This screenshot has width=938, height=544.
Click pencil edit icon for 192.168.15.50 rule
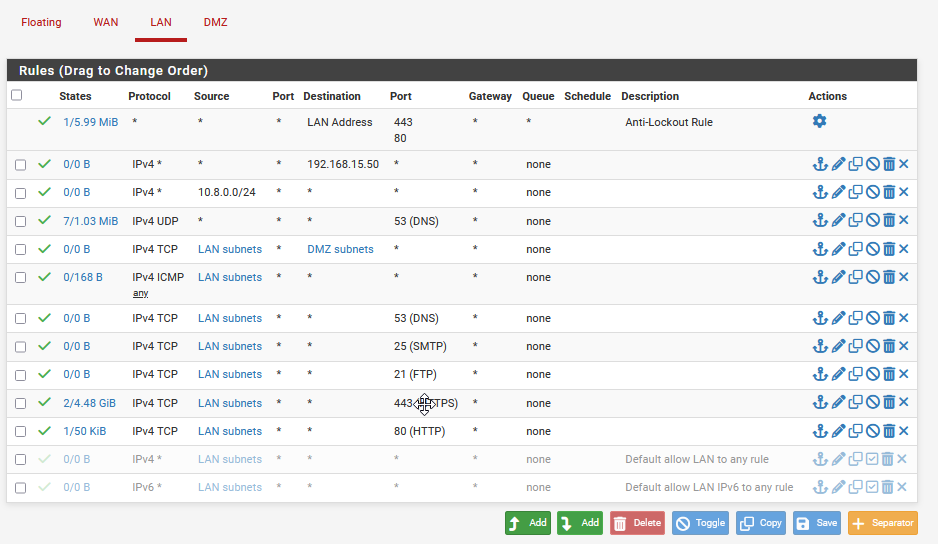[x=838, y=164]
